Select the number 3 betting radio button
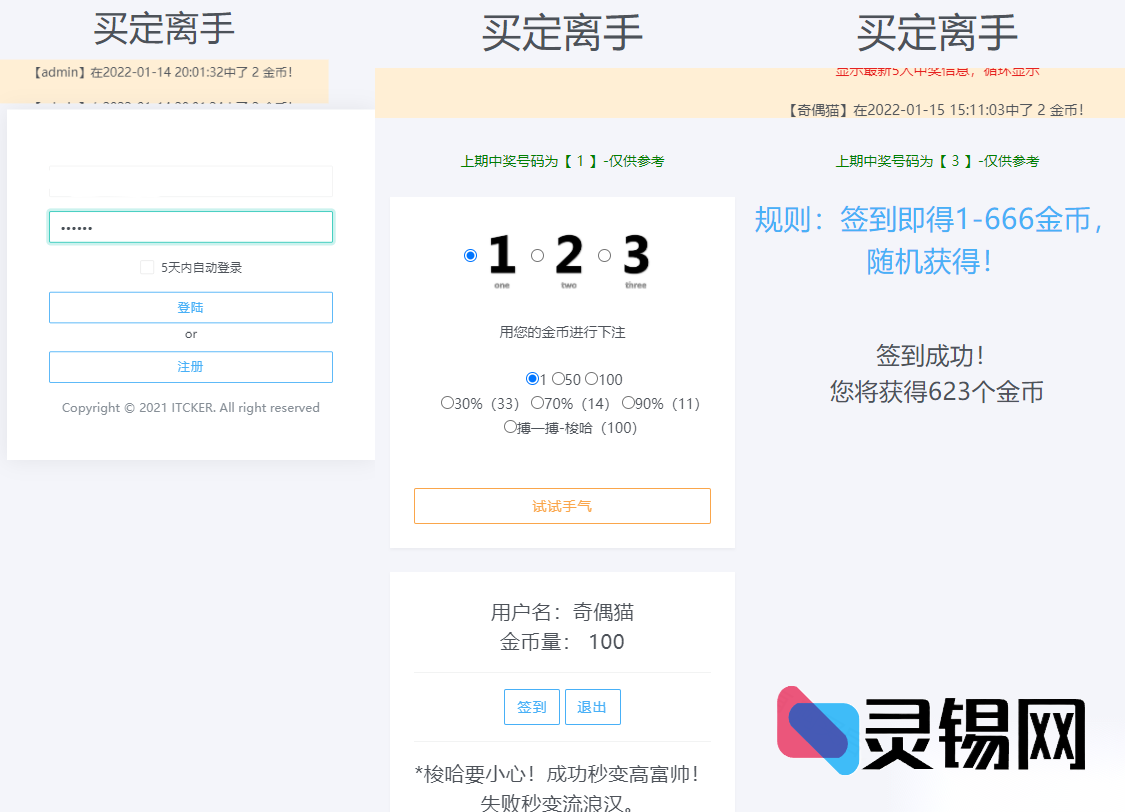Image resolution: width=1125 pixels, height=812 pixels. pos(603,255)
